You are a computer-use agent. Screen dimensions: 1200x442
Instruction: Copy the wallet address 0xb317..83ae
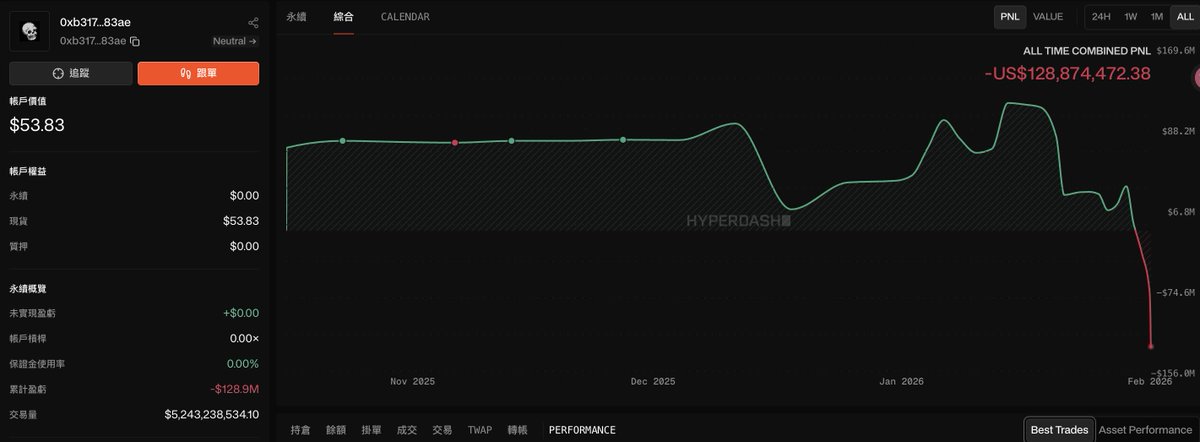pos(135,41)
